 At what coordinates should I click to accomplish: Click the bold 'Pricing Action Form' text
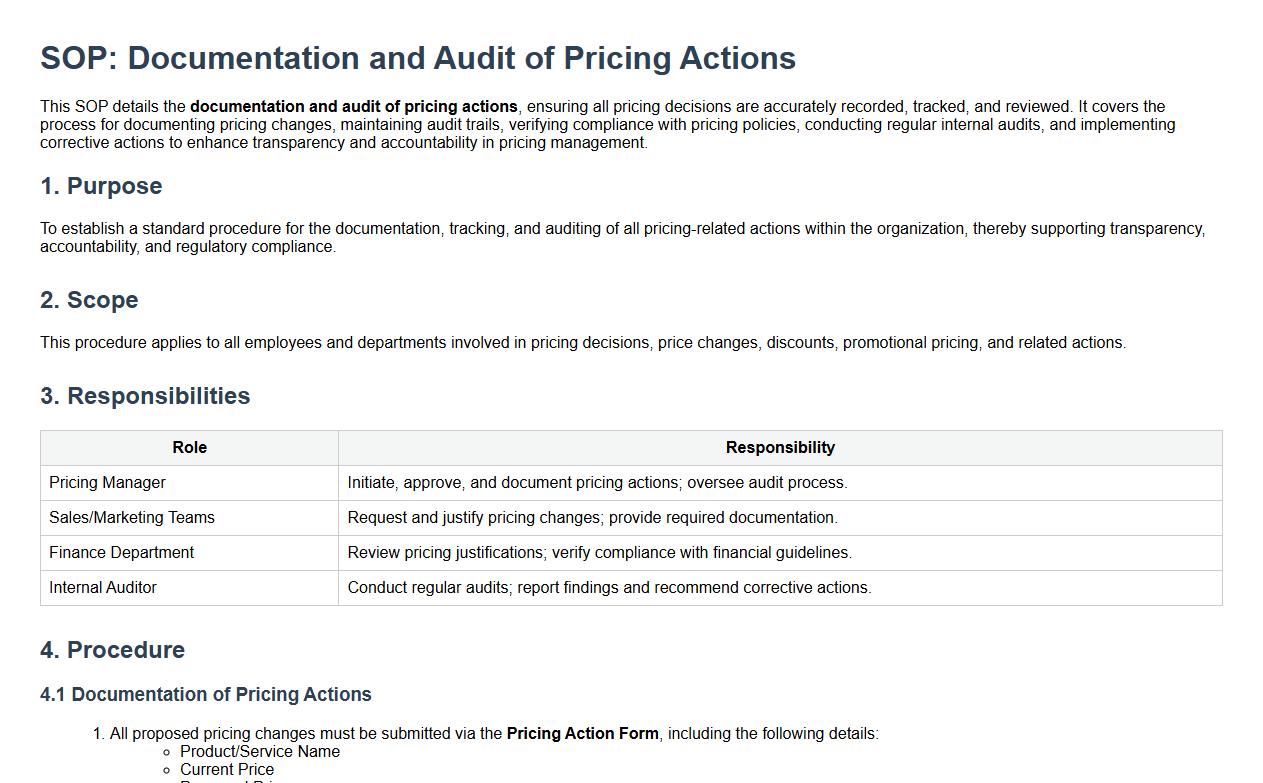582,734
